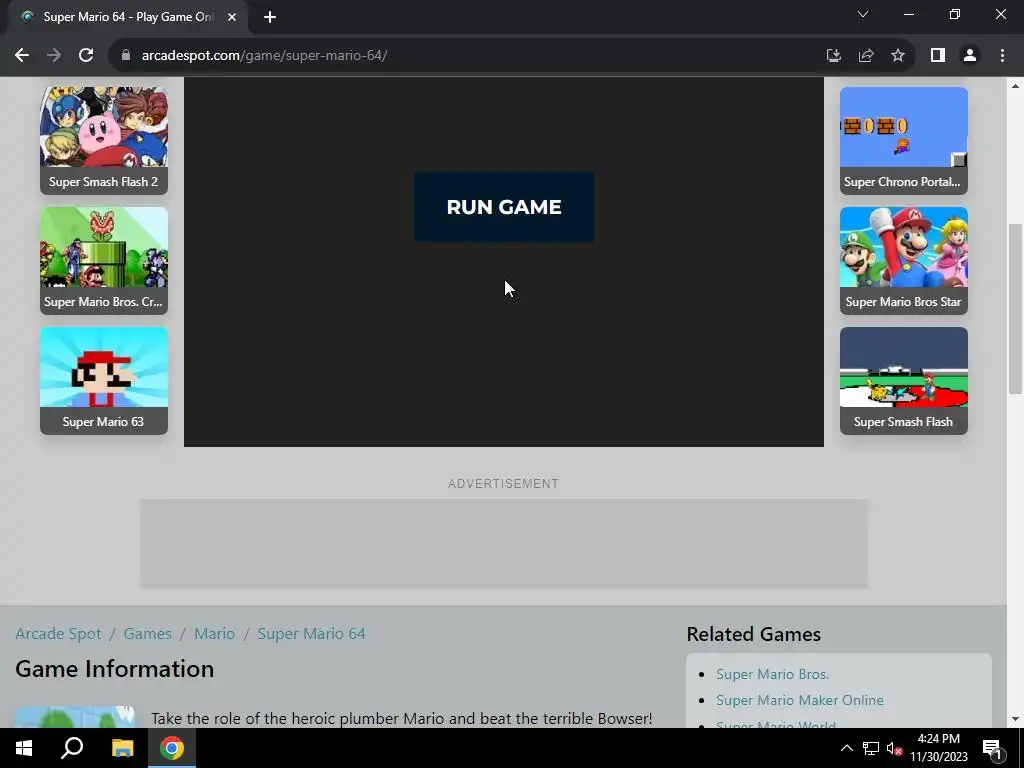Open the notification center icon
1024x768 pixels.
point(992,748)
